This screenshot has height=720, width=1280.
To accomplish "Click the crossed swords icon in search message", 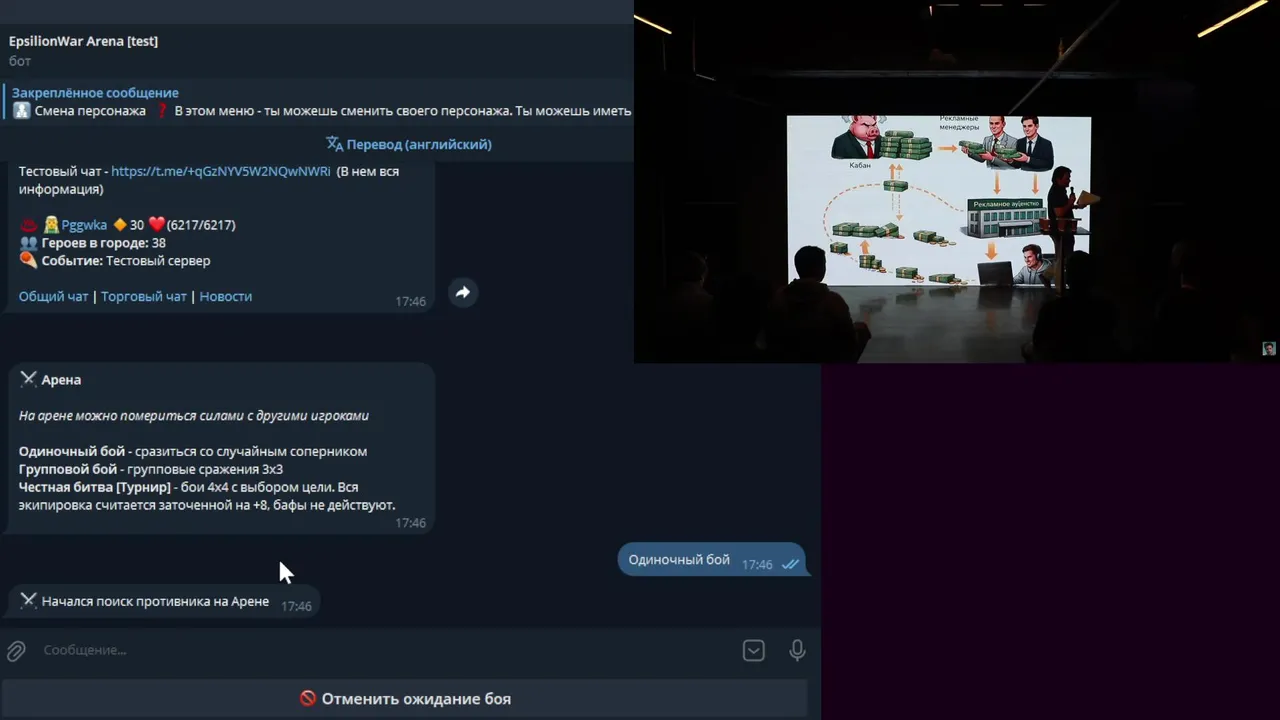I will click(x=28, y=601).
